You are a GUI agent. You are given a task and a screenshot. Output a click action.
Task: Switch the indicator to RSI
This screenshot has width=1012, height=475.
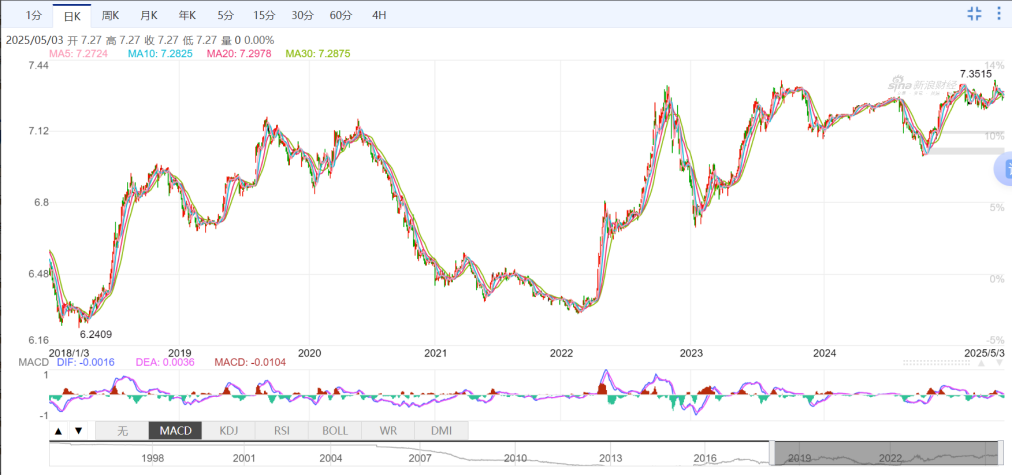point(282,431)
